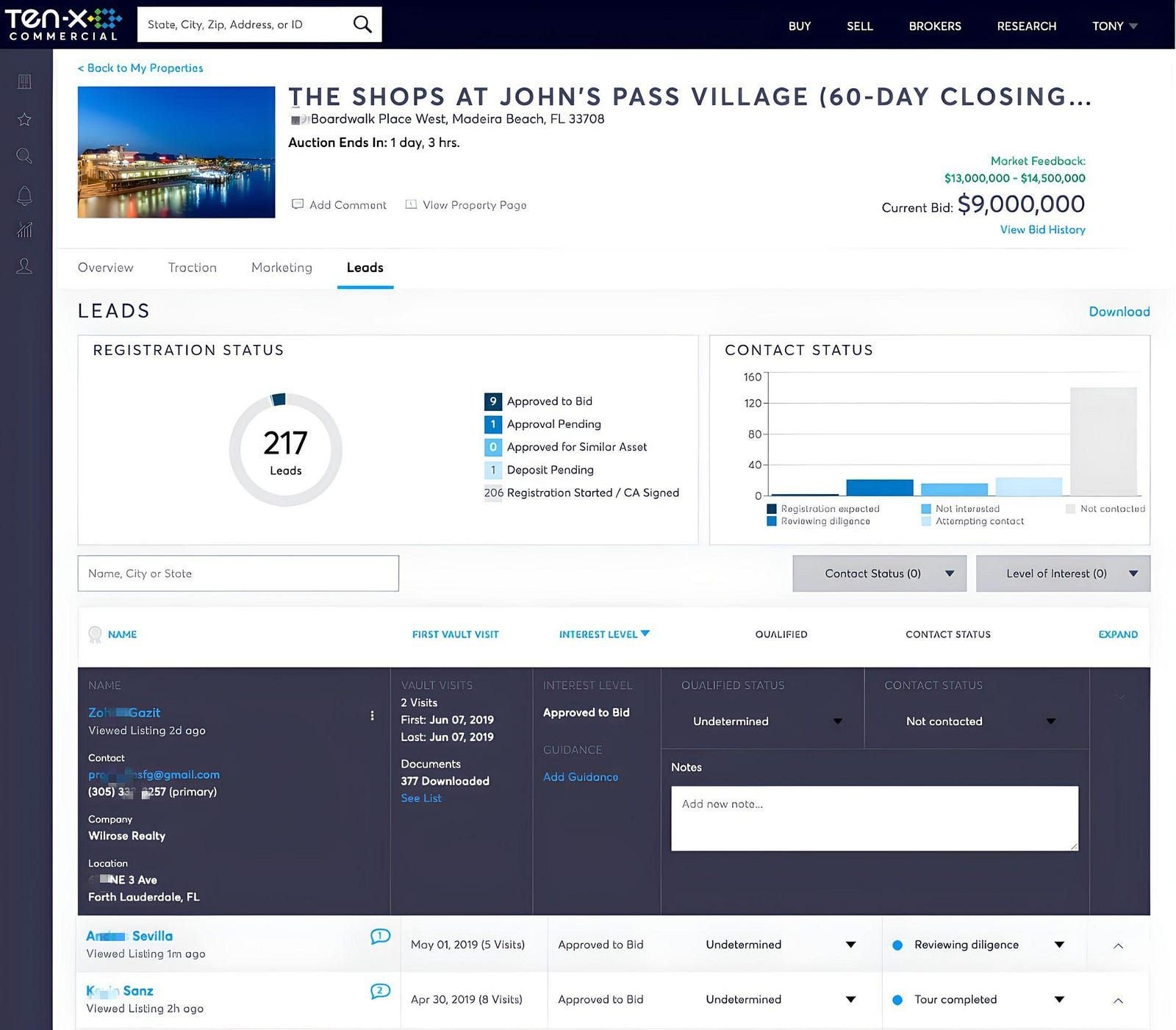1176x1030 pixels.
Task: Click the magnifier in the top search bar
Action: pyautogui.click(x=362, y=24)
